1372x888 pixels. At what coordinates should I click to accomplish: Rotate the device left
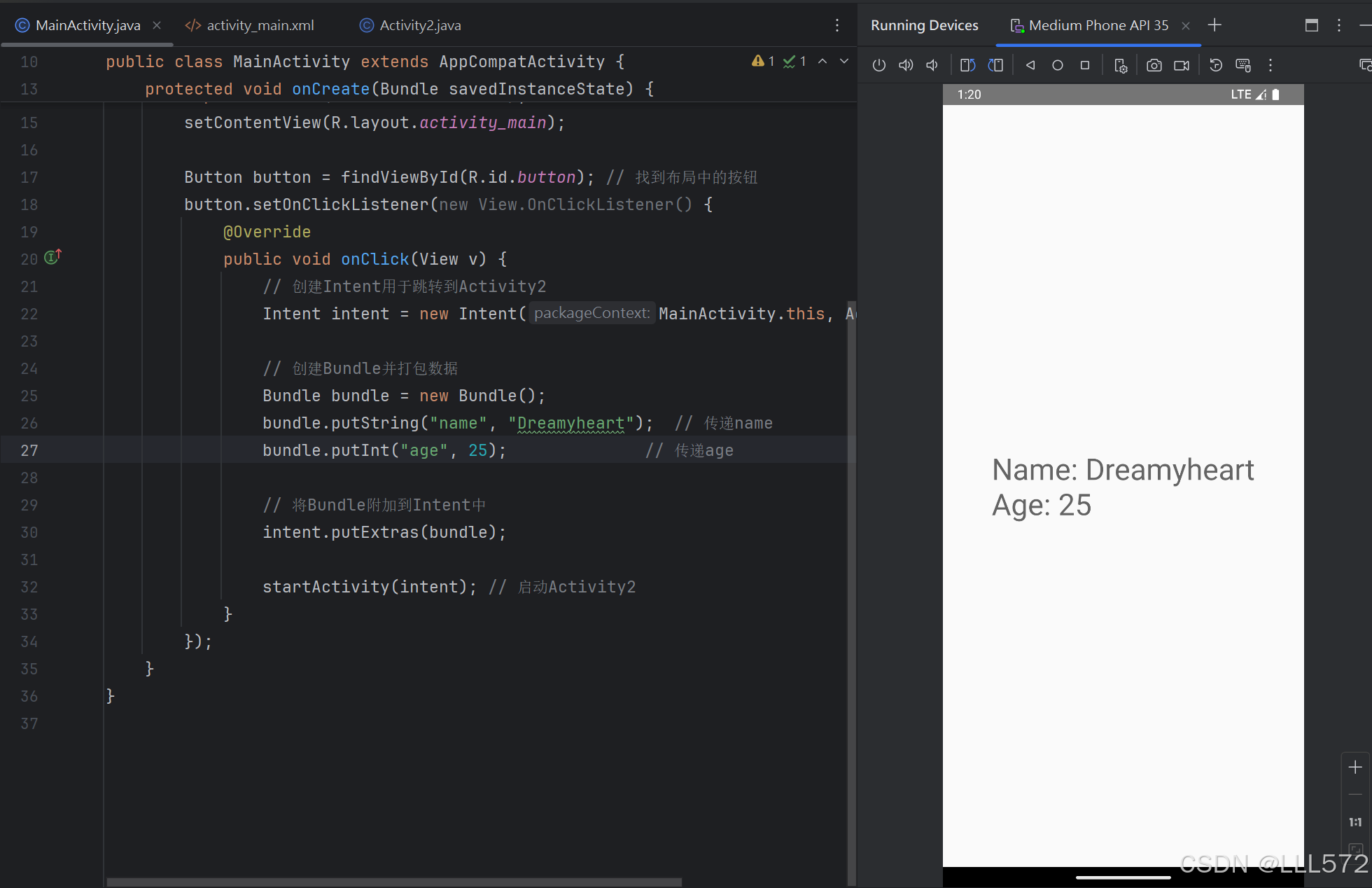(x=968, y=65)
